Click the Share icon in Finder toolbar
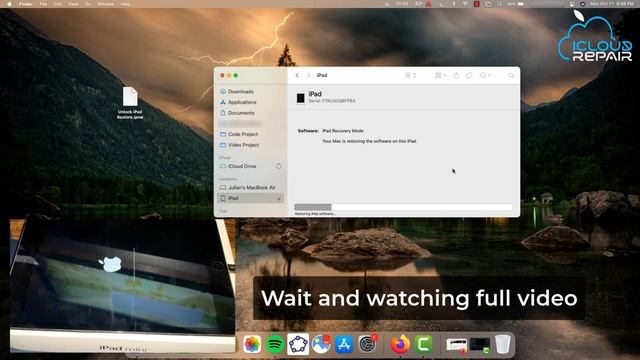The width and height of the screenshot is (640, 360). (x=456, y=76)
